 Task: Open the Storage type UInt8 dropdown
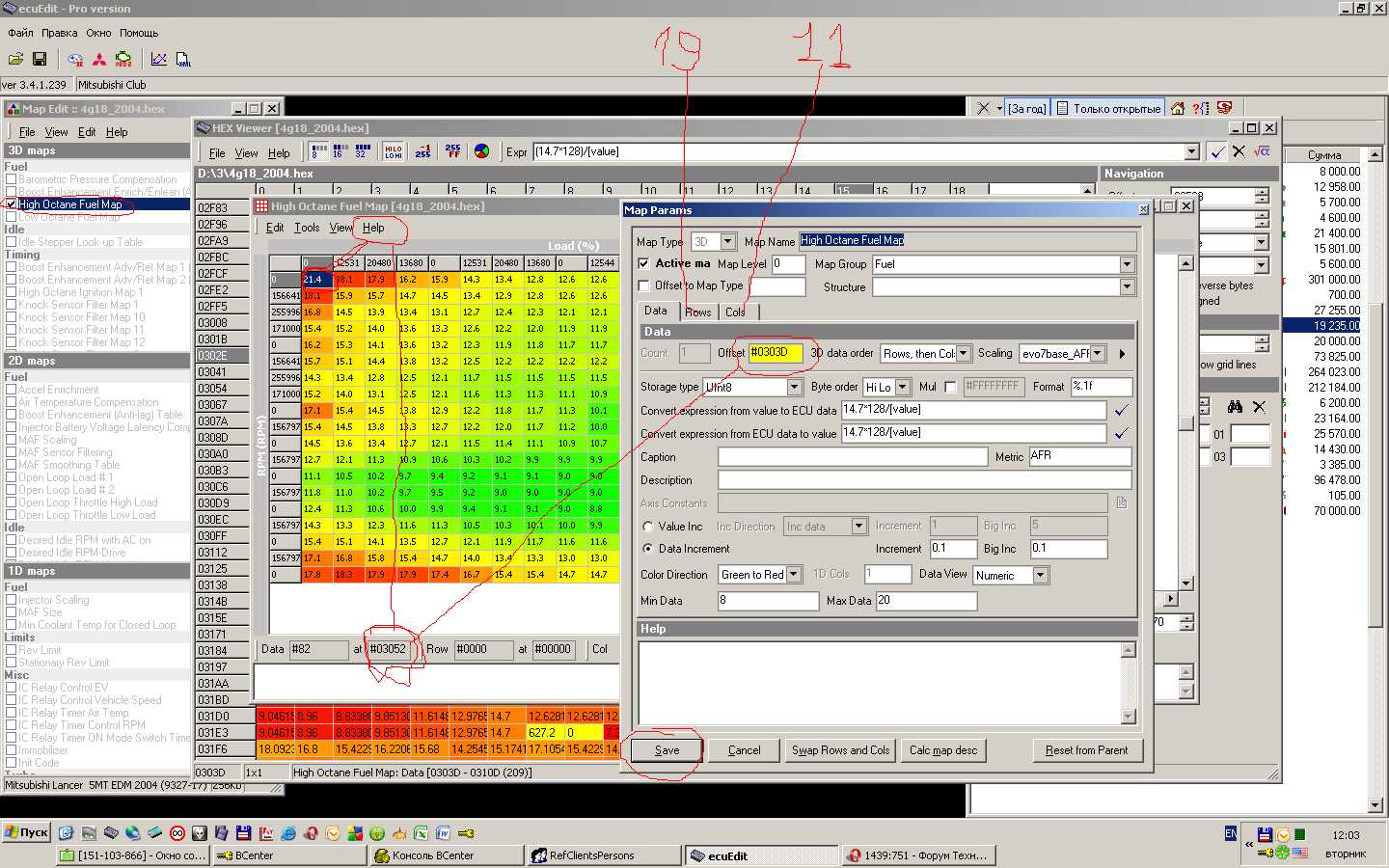point(795,387)
